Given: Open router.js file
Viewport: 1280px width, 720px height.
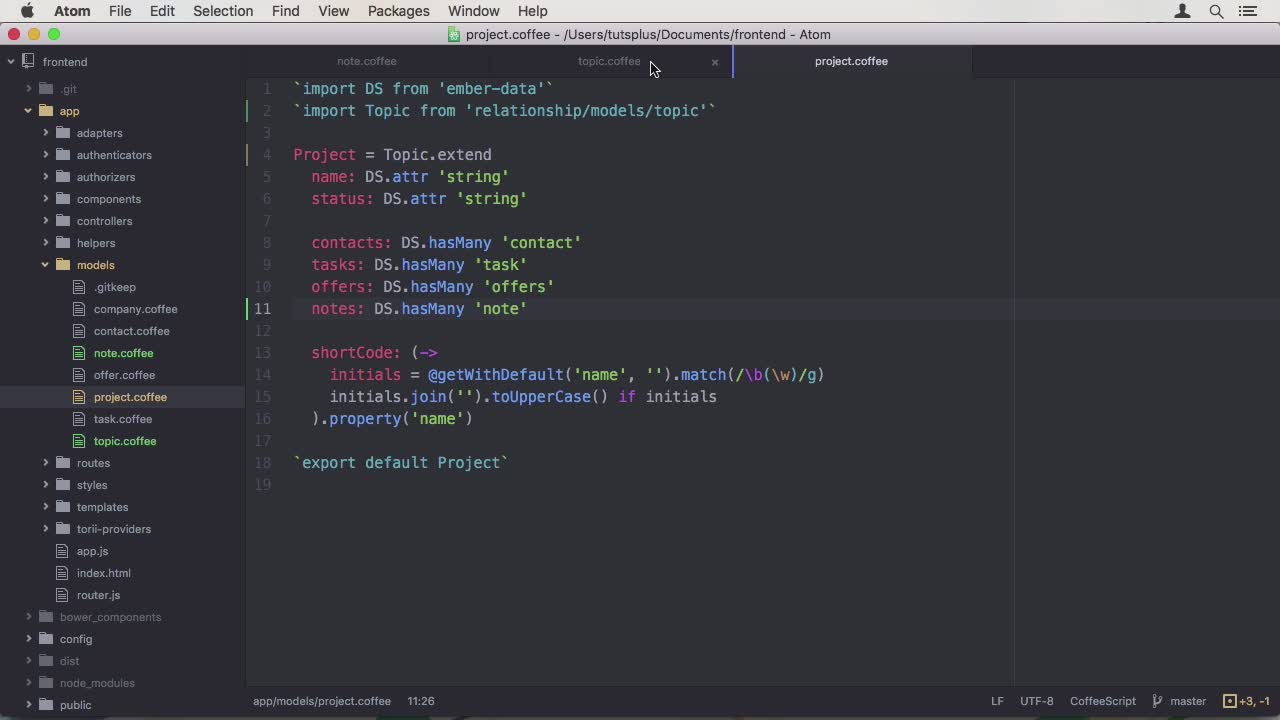Looking at the screenshot, I should pos(98,595).
